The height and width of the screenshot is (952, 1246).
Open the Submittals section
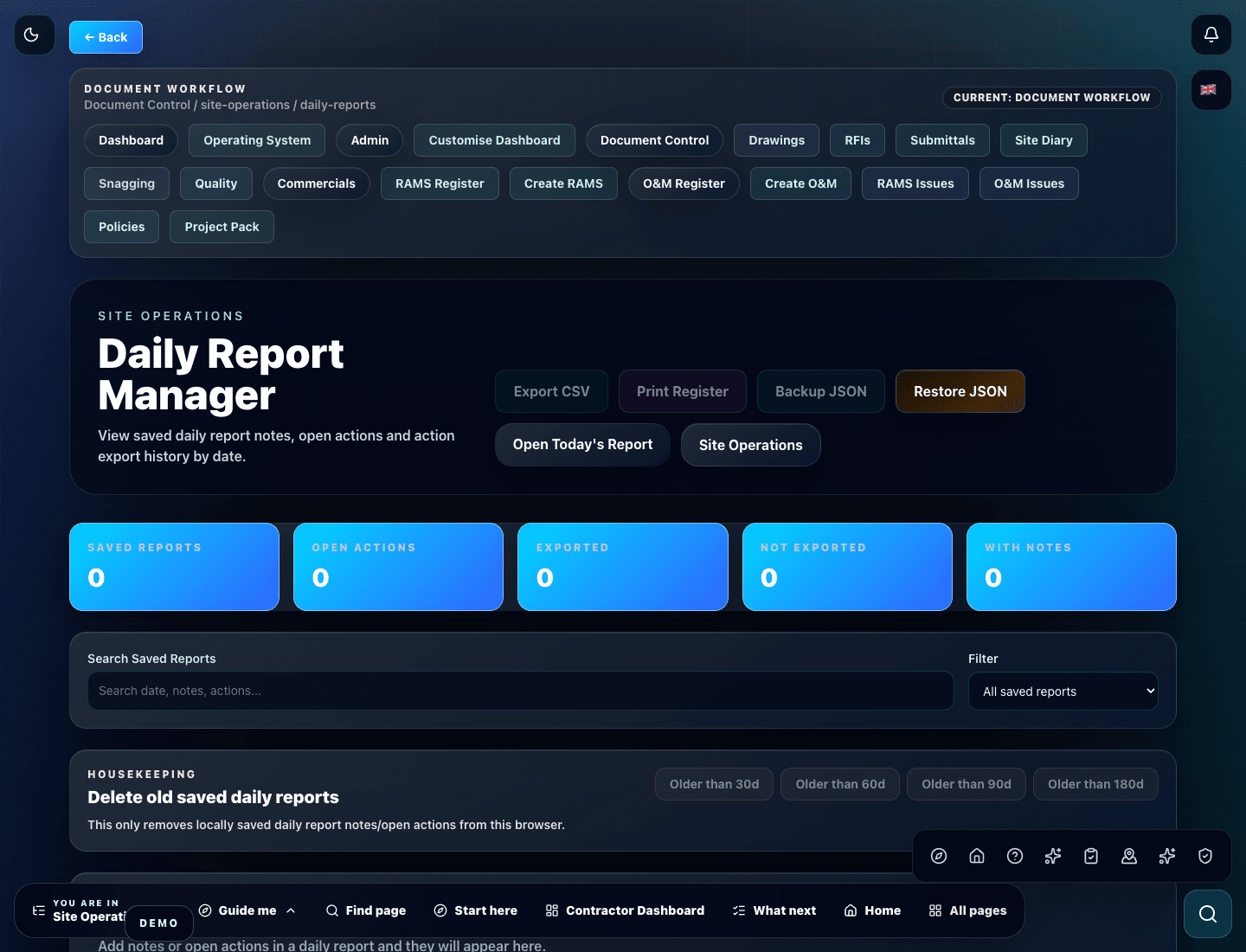[x=942, y=140]
